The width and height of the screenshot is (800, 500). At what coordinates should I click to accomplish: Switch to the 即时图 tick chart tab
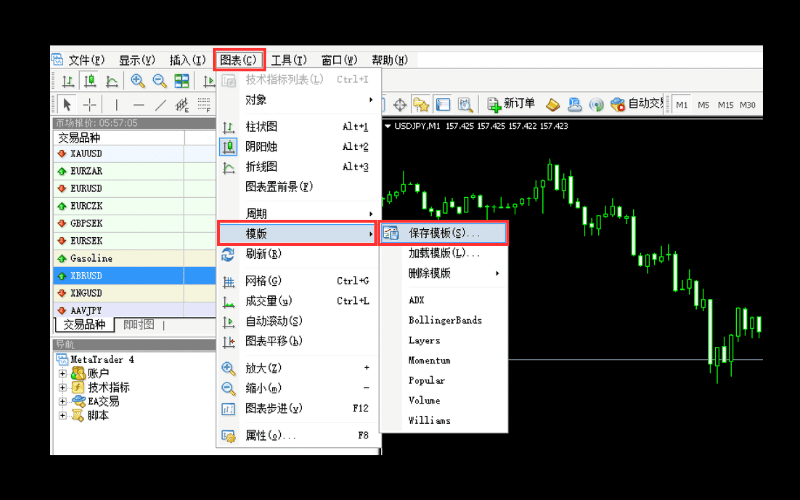click(139, 324)
